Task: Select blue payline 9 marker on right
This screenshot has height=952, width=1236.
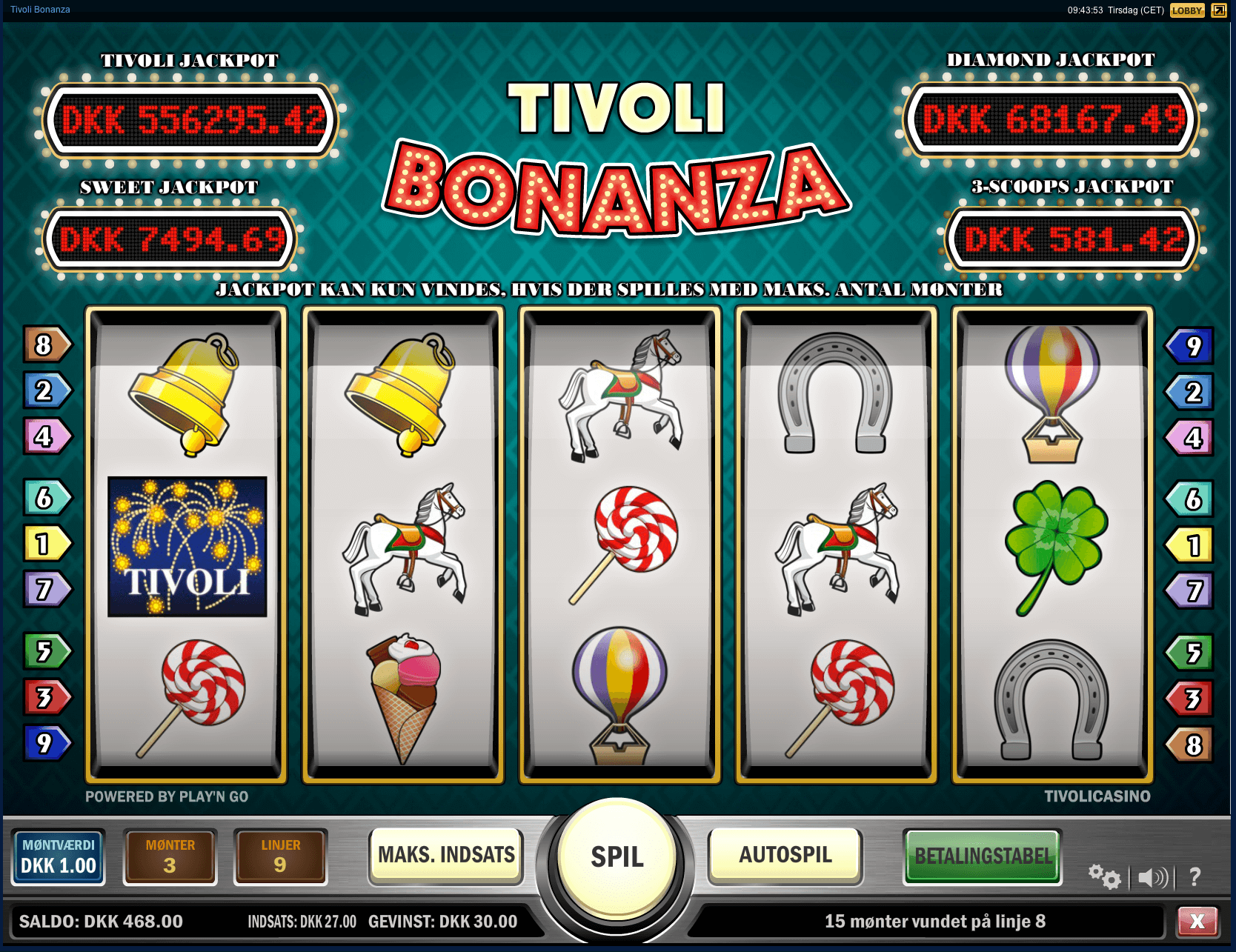Action: pyautogui.click(x=1189, y=346)
